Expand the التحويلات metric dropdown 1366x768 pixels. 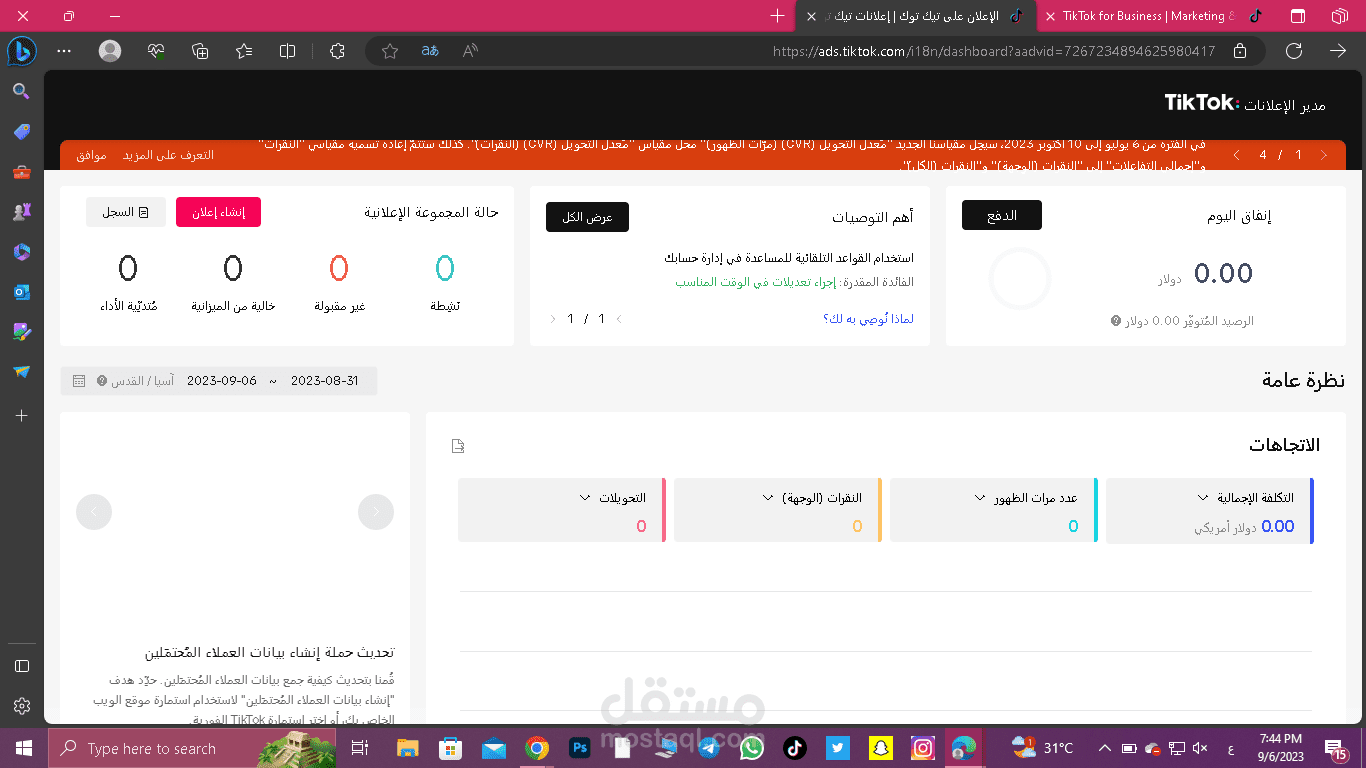(584, 497)
